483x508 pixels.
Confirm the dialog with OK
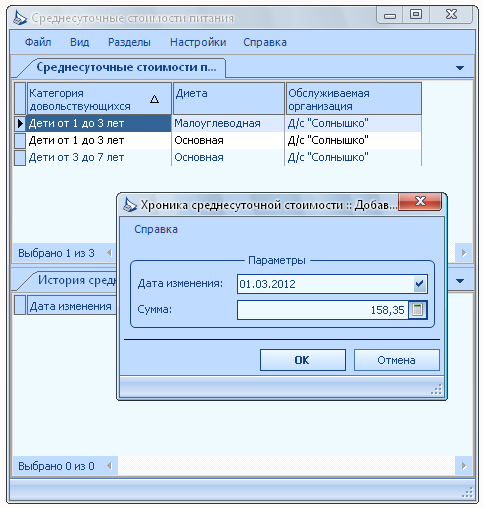coord(303,360)
